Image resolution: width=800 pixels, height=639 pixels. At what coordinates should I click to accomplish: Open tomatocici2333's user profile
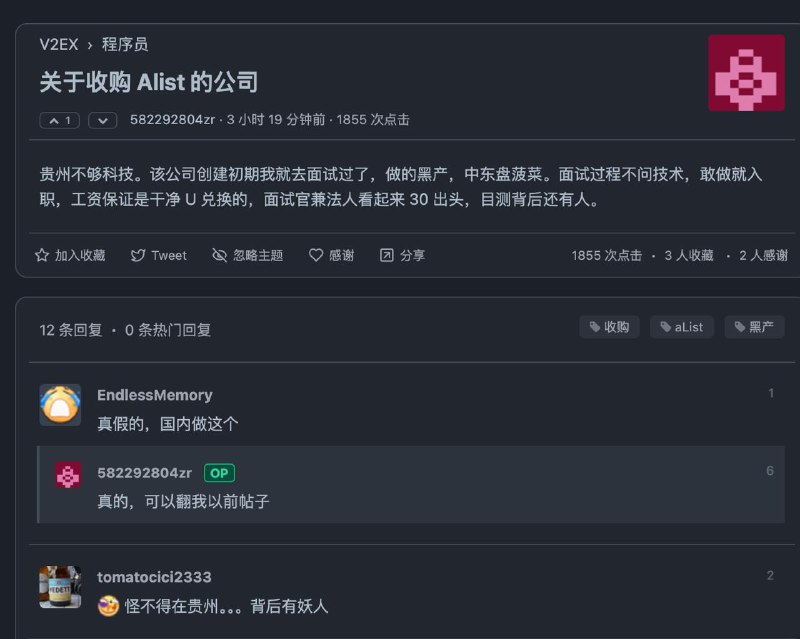154,577
